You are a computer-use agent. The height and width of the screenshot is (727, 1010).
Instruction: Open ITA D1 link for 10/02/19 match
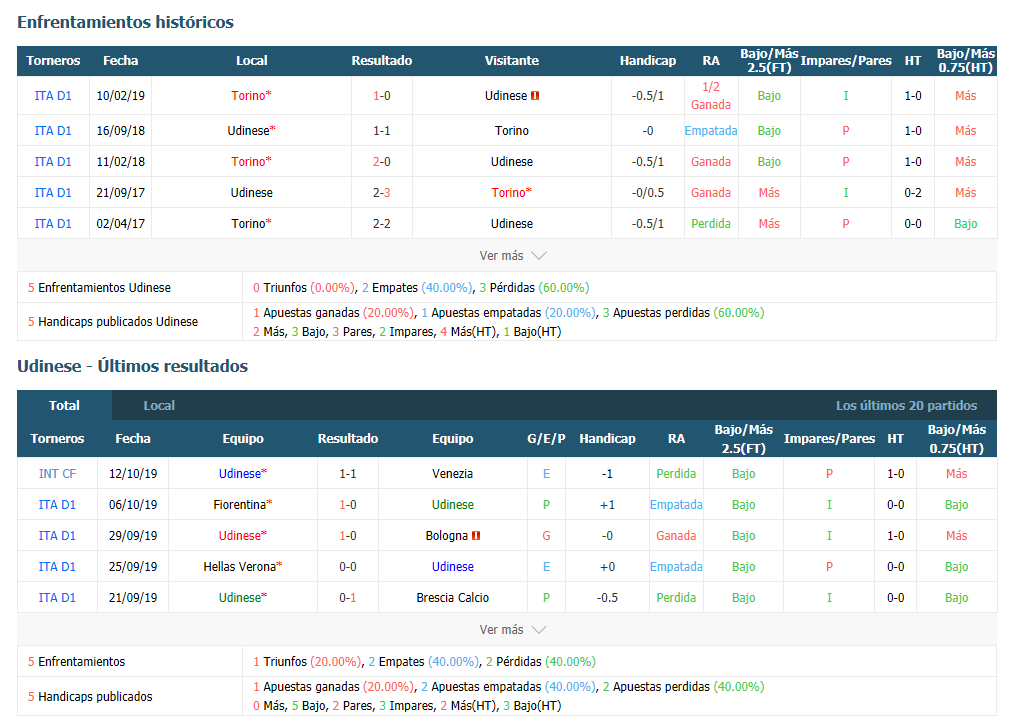pos(53,95)
